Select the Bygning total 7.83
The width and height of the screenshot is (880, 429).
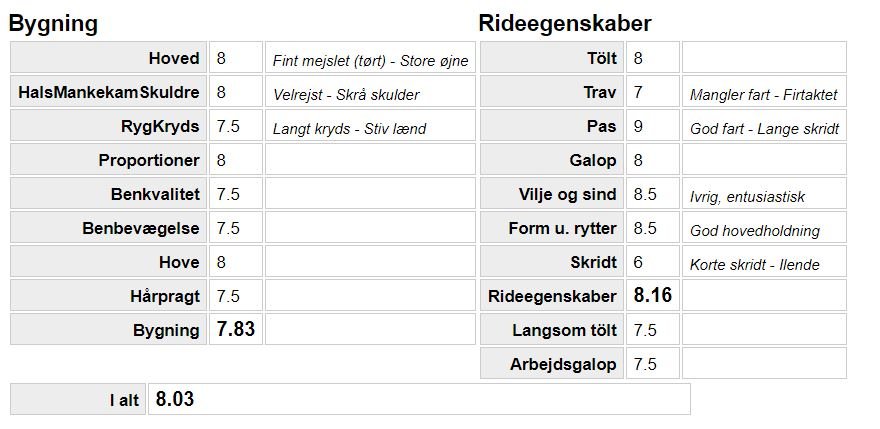click(235, 330)
